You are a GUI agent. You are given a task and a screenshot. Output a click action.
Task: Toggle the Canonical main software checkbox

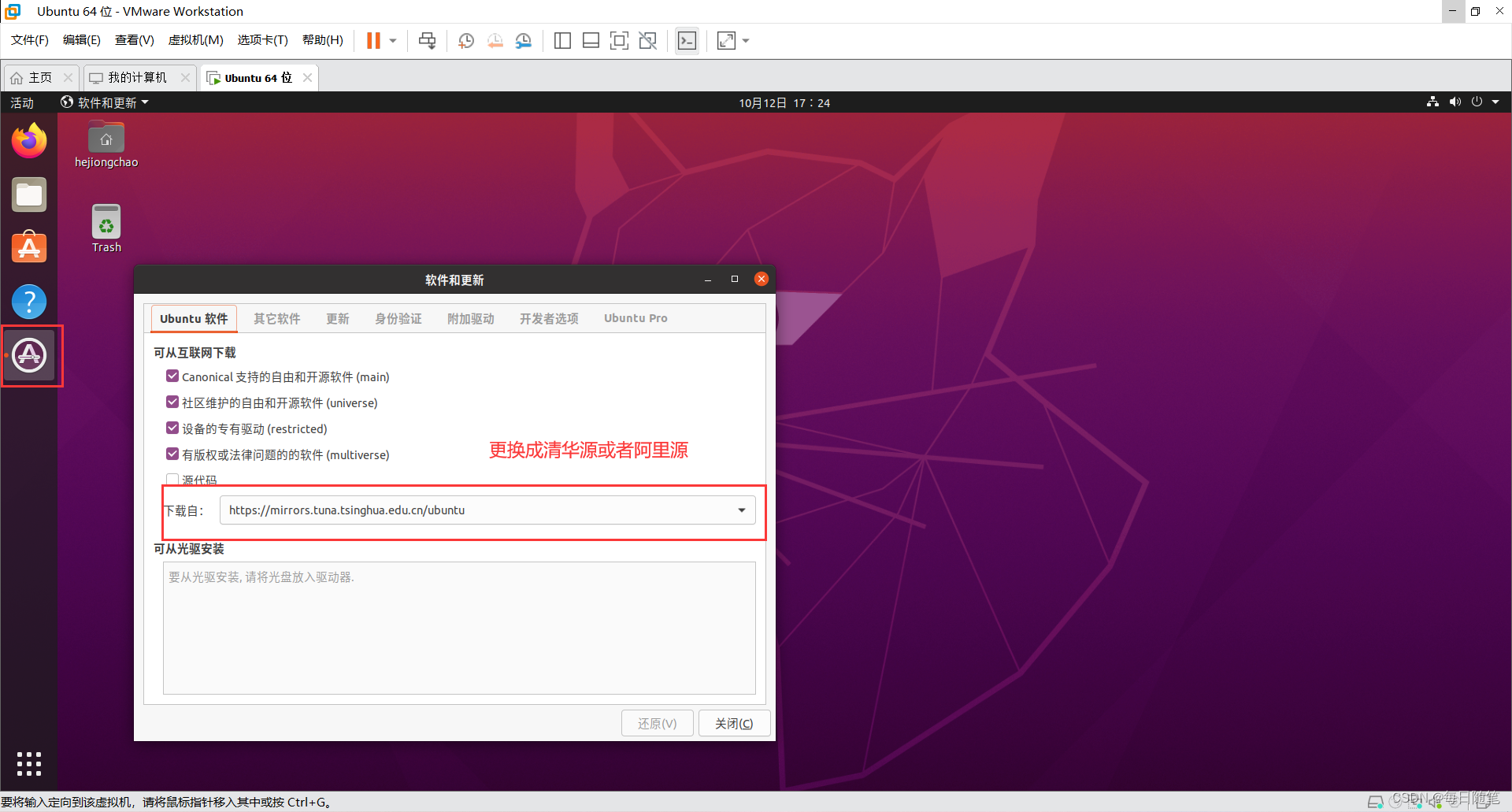172,376
